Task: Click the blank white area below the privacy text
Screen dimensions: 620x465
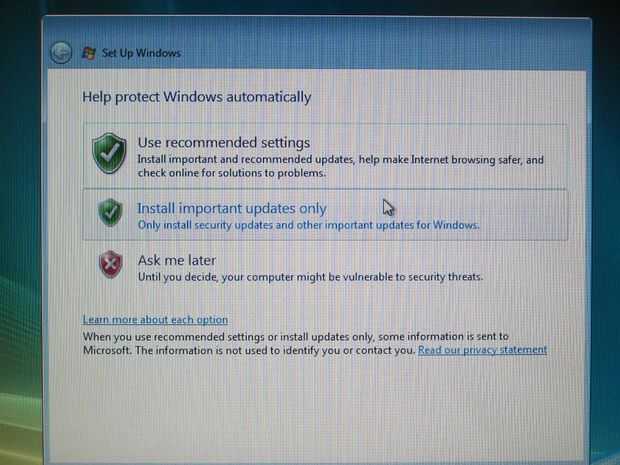Action: click(316, 407)
